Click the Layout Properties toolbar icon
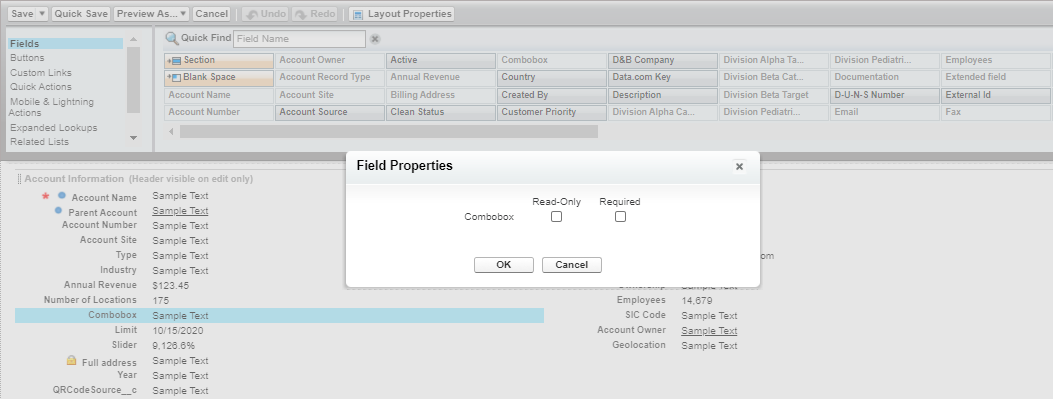Image resolution: width=1053 pixels, height=399 pixels. 358,14
